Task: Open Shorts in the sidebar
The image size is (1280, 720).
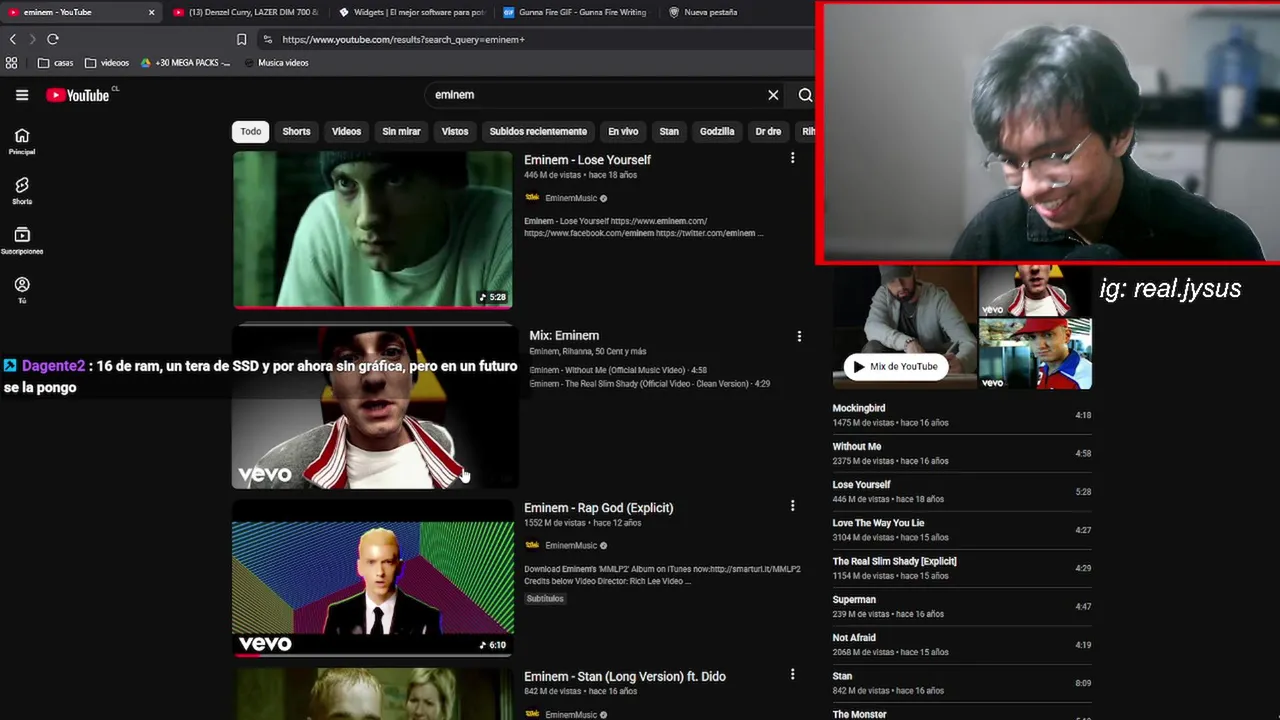Action: tap(22, 191)
